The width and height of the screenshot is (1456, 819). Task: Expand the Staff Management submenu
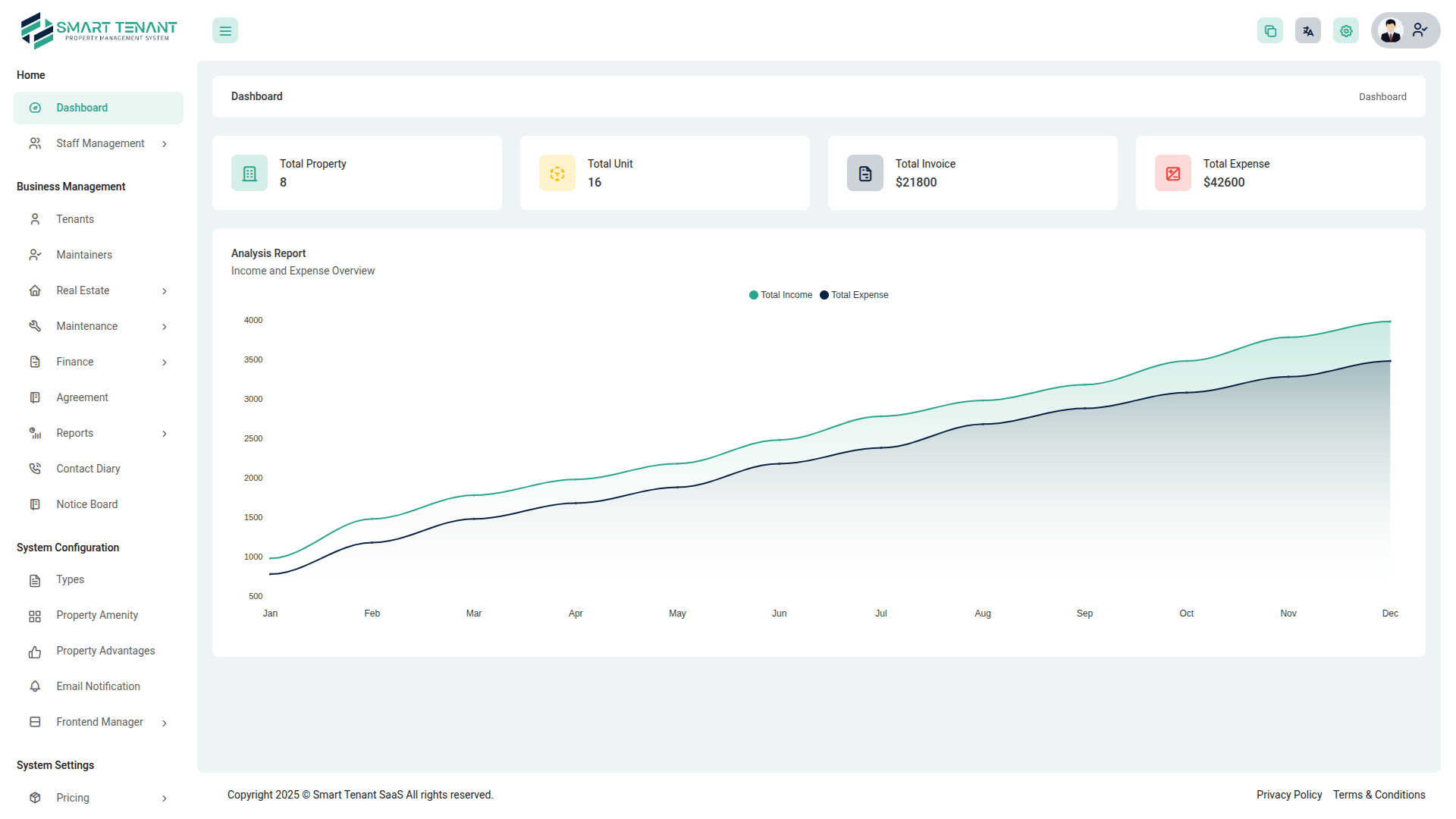[x=164, y=144]
